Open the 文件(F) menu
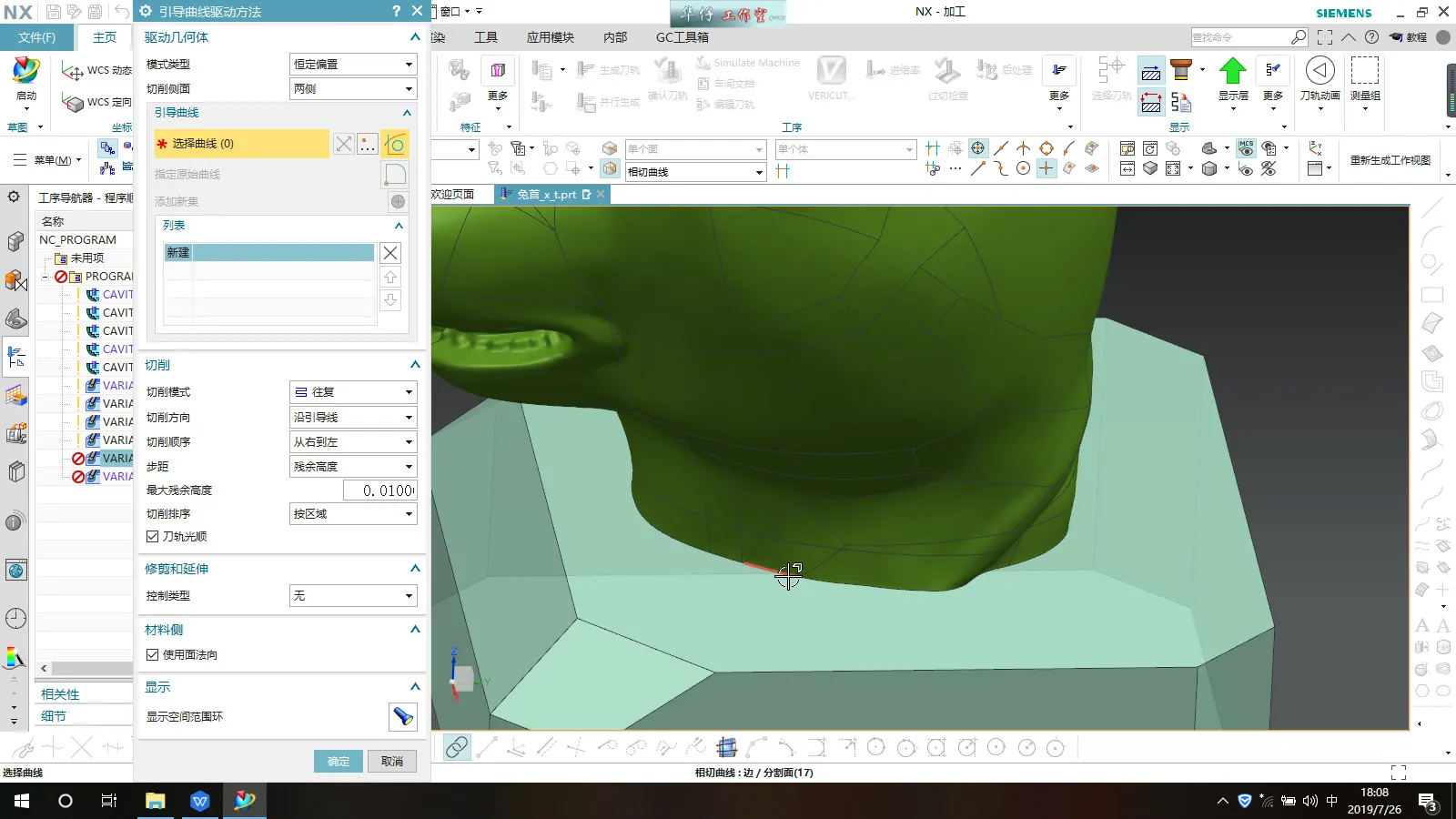1456x819 pixels. 36,37
